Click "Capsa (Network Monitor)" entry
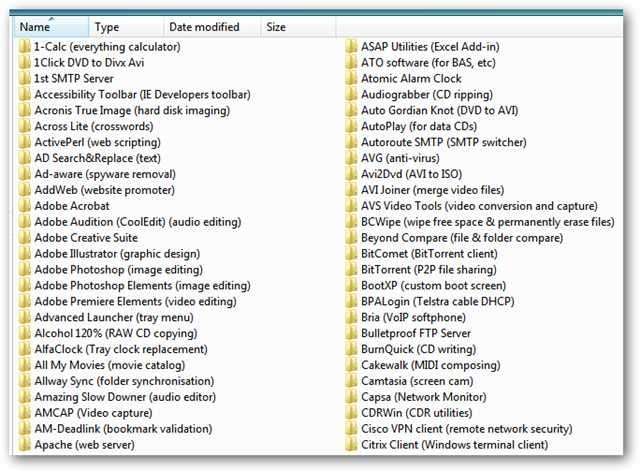 [x=424, y=397]
